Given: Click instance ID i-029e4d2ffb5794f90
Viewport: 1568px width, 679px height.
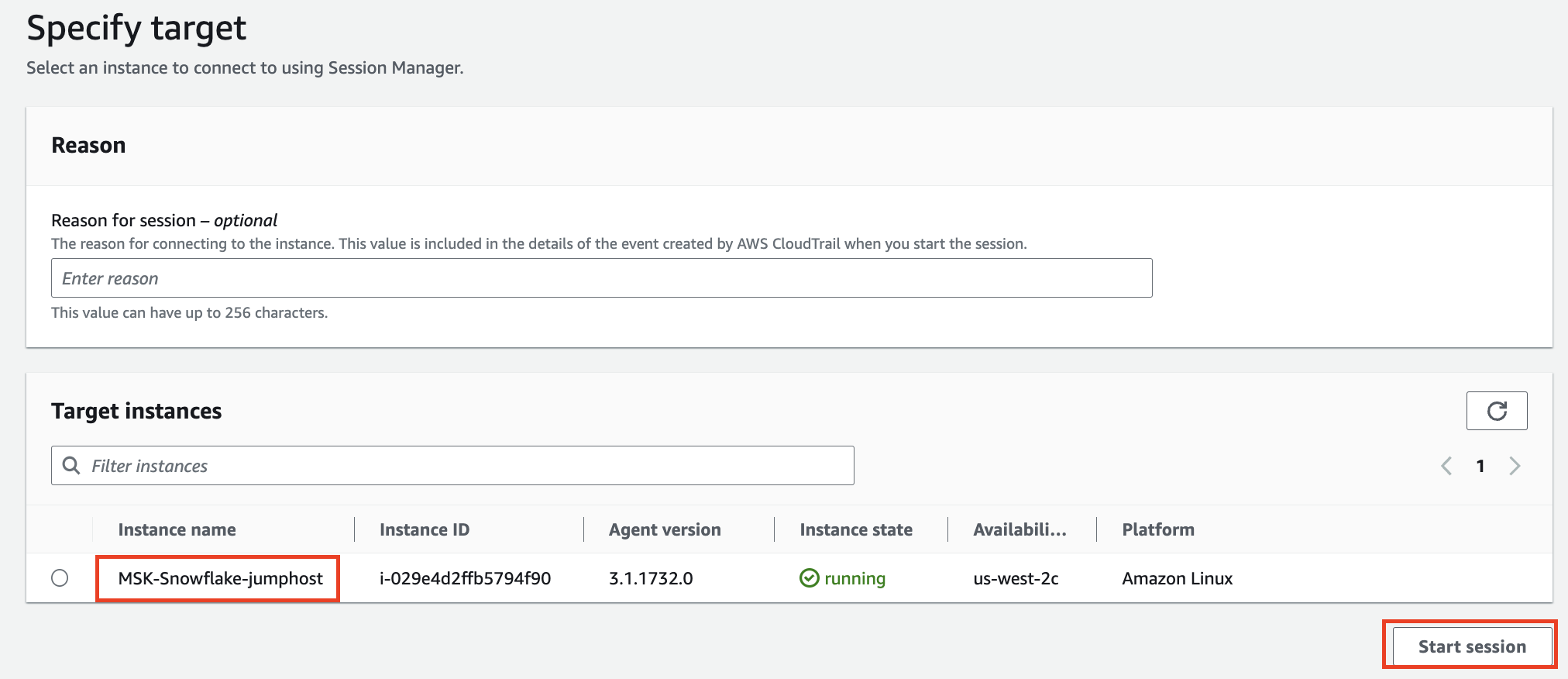Looking at the screenshot, I should [465, 578].
